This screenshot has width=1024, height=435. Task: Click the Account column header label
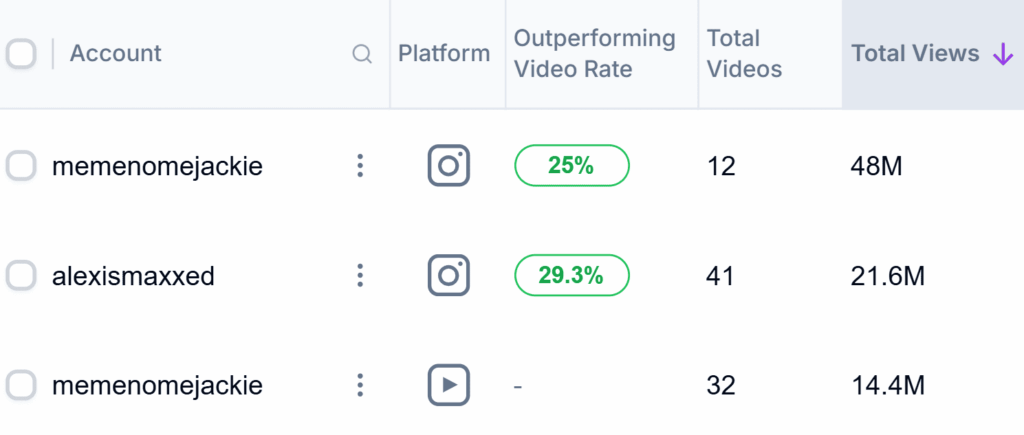point(116,54)
